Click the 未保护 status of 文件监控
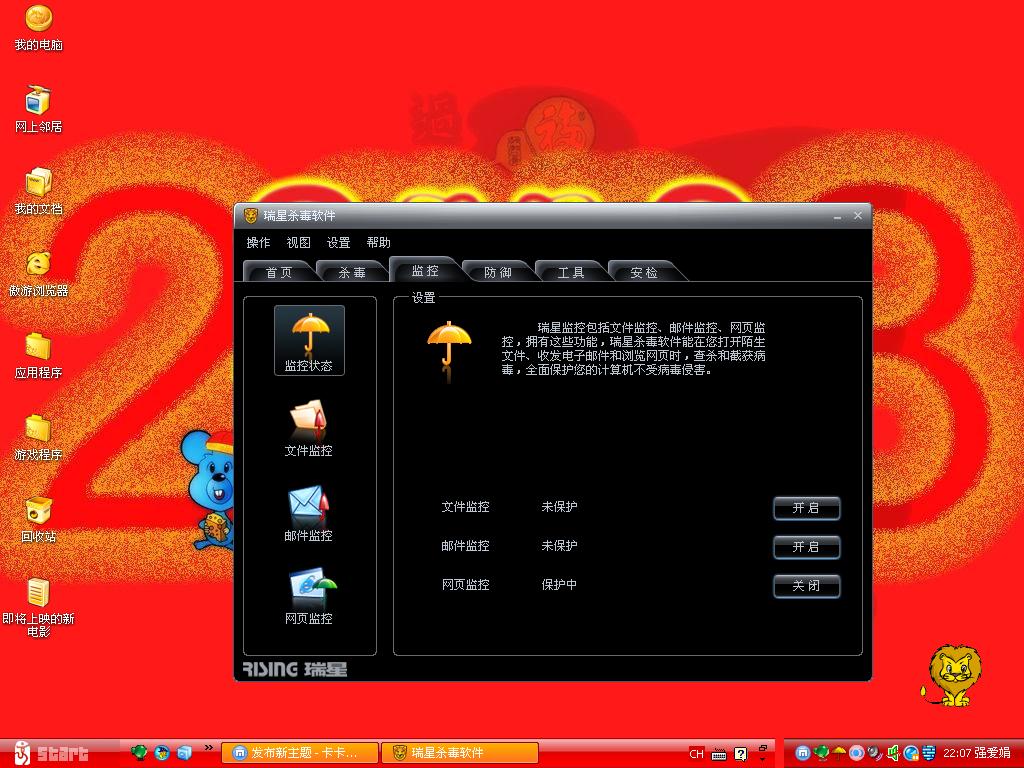This screenshot has height=768, width=1024. pyautogui.click(x=559, y=507)
